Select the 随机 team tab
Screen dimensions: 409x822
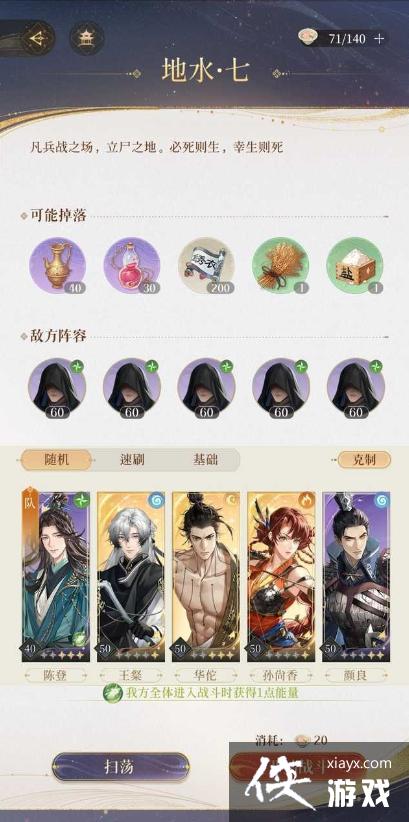56,460
